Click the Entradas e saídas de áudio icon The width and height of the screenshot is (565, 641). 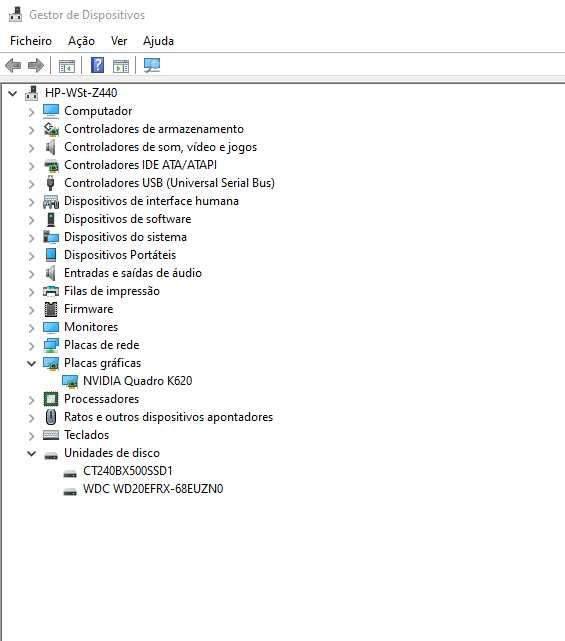pyautogui.click(x=51, y=273)
